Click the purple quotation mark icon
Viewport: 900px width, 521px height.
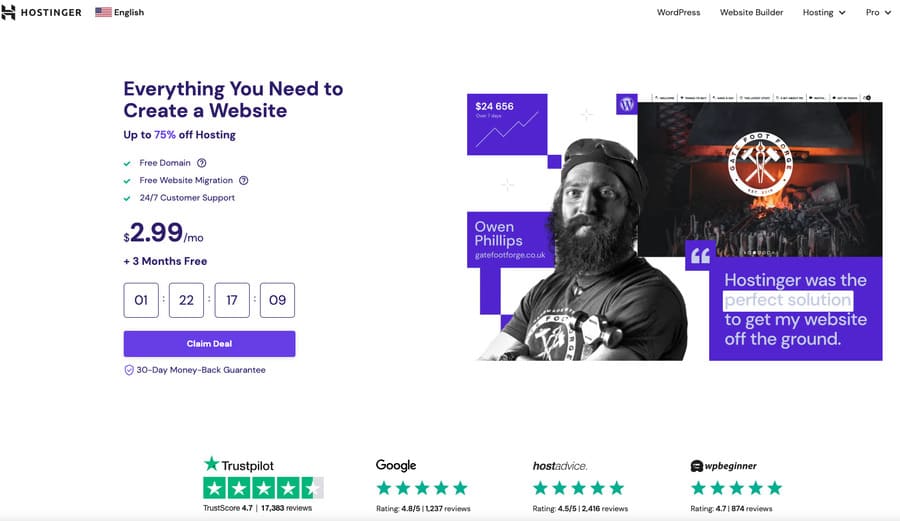700,255
